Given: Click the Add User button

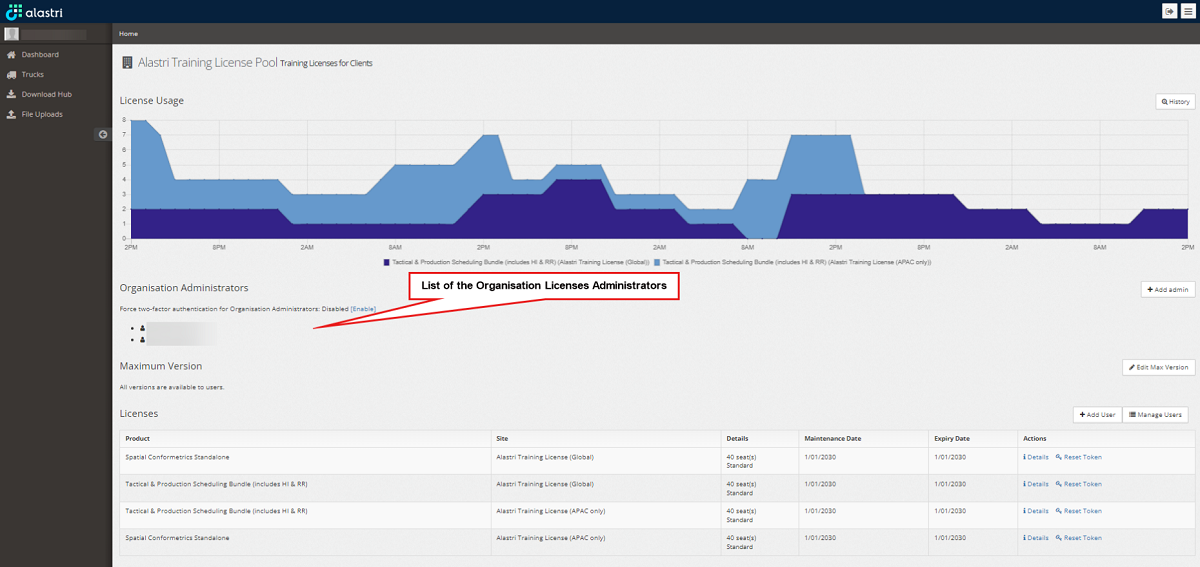Looking at the screenshot, I should [1097, 414].
